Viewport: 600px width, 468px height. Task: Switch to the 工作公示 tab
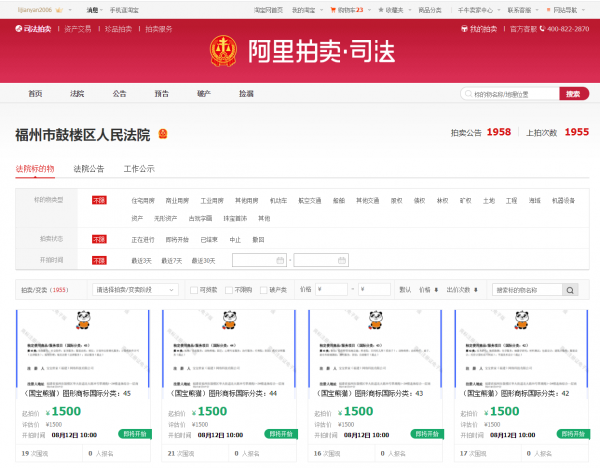pyautogui.click(x=139, y=169)
